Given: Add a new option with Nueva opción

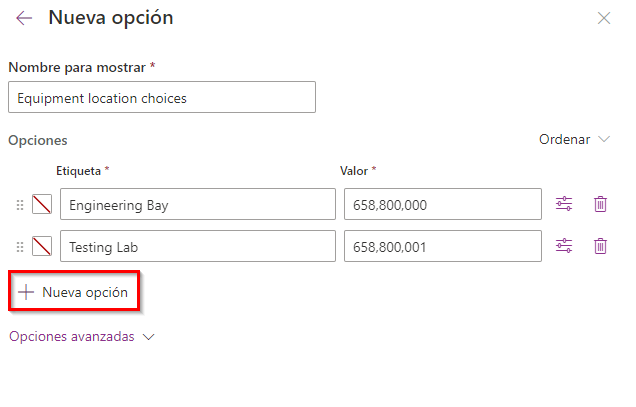Looking at the screenshot, I should pos(74,291).
